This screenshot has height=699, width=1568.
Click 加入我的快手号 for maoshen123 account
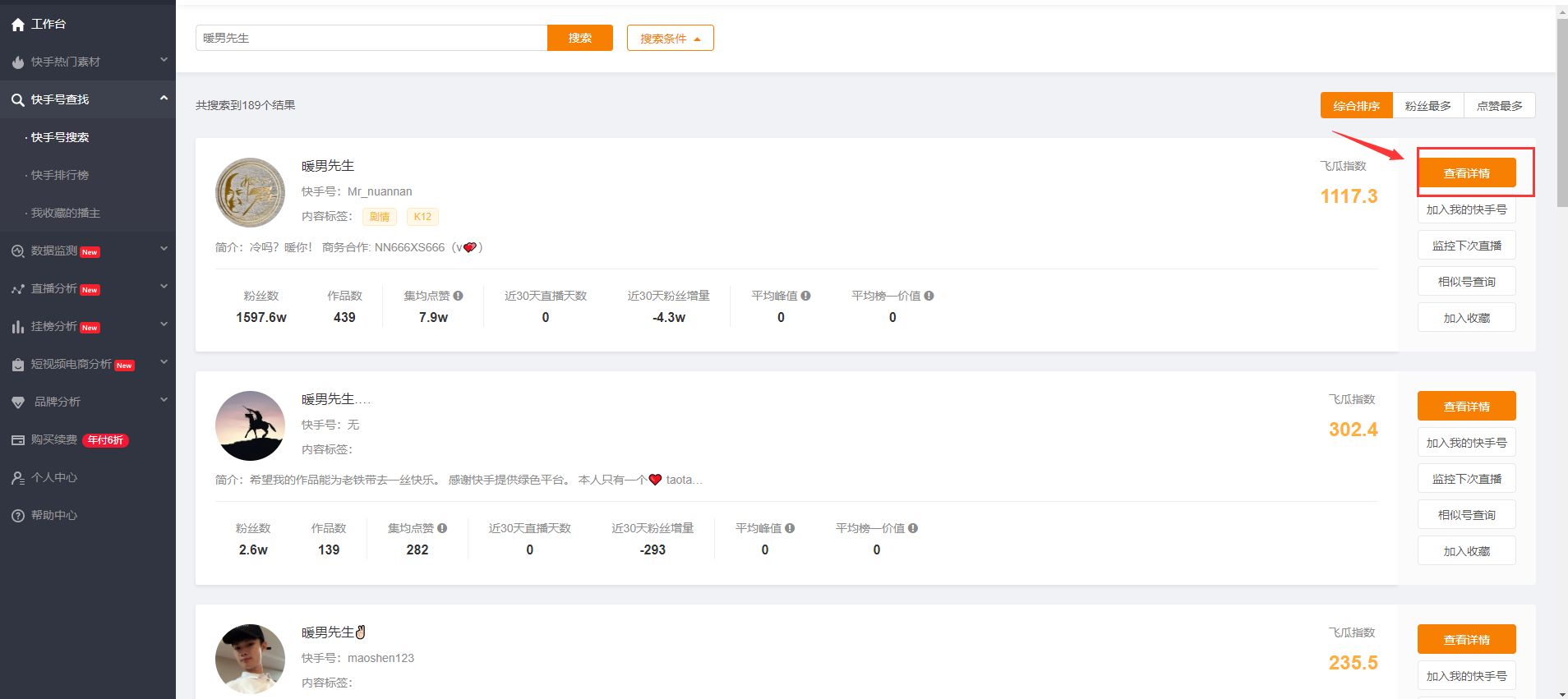[x=1467, y=676]
